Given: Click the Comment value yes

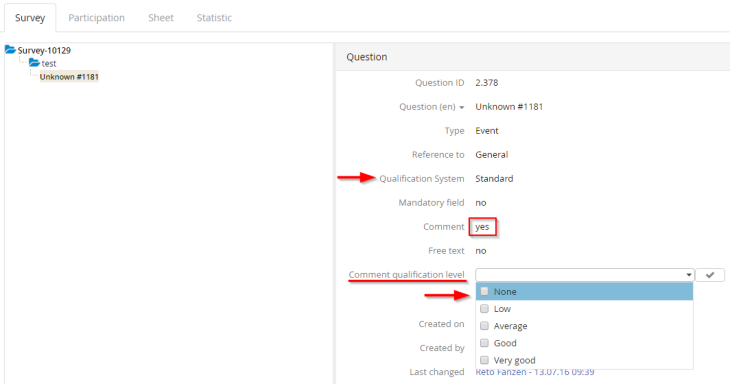Looking at the screenshot, I should [482, 227].
